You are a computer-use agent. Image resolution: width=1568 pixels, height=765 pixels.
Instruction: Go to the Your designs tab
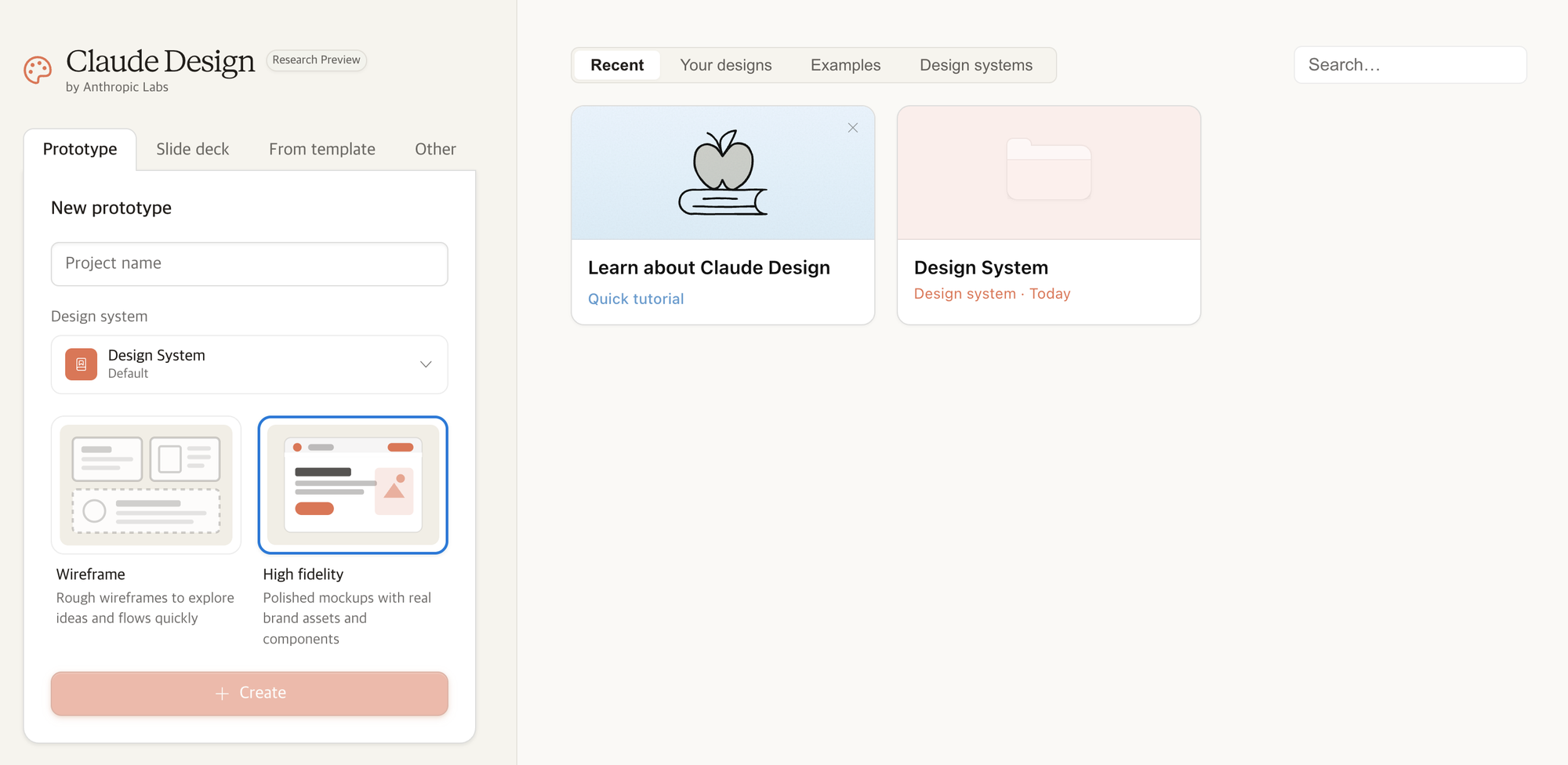click(726, 65)
